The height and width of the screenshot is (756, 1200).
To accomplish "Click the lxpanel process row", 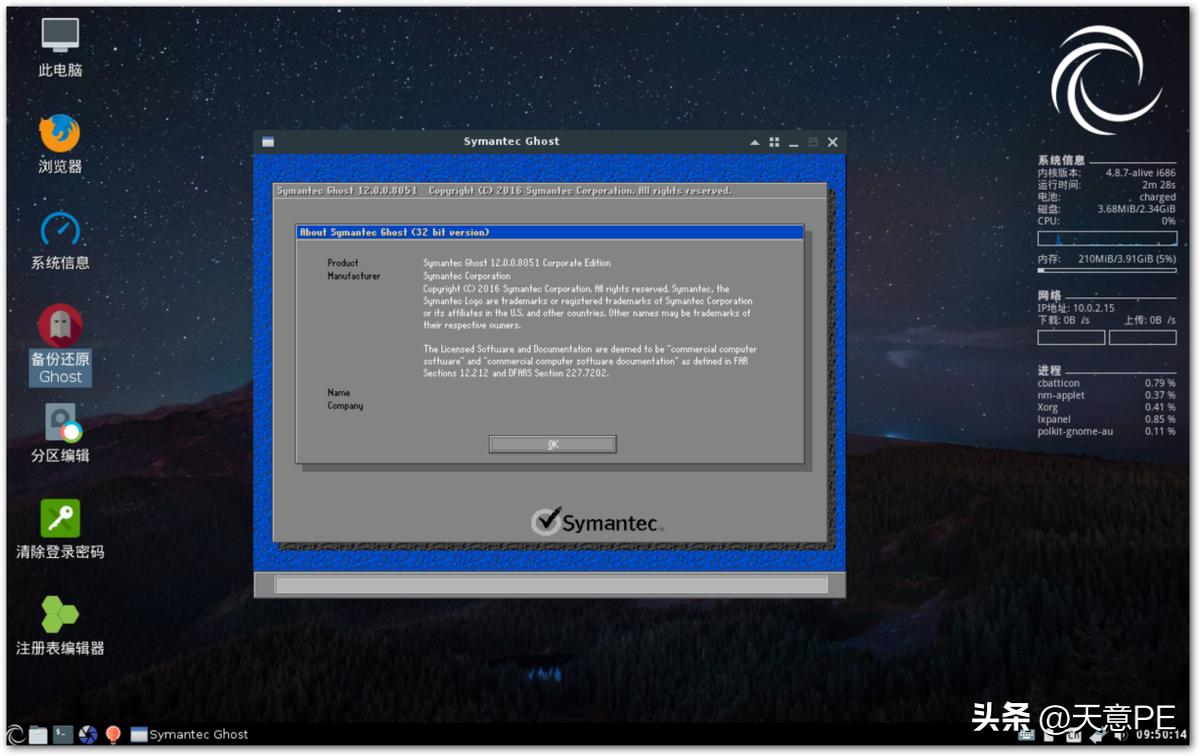I will [1106, 419].
